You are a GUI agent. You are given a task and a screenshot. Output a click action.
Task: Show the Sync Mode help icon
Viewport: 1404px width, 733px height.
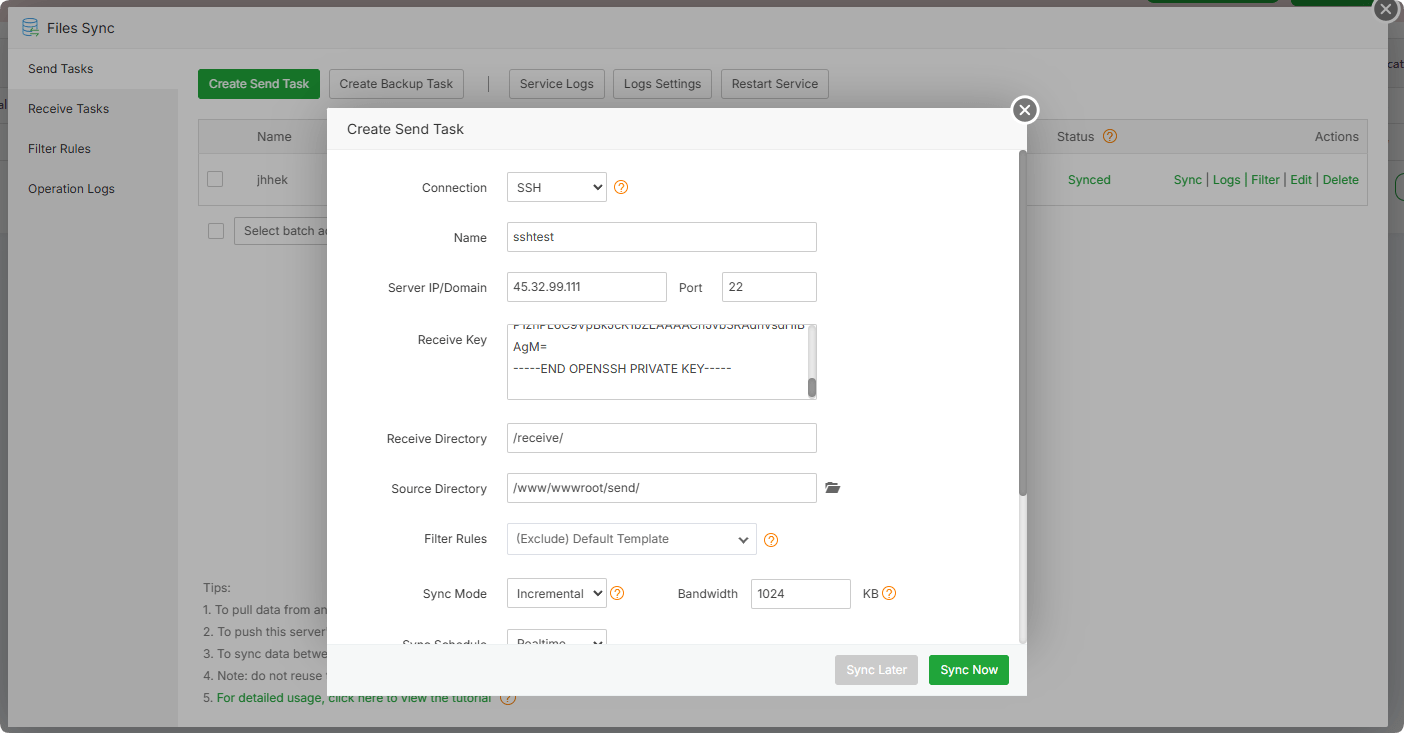617,593
